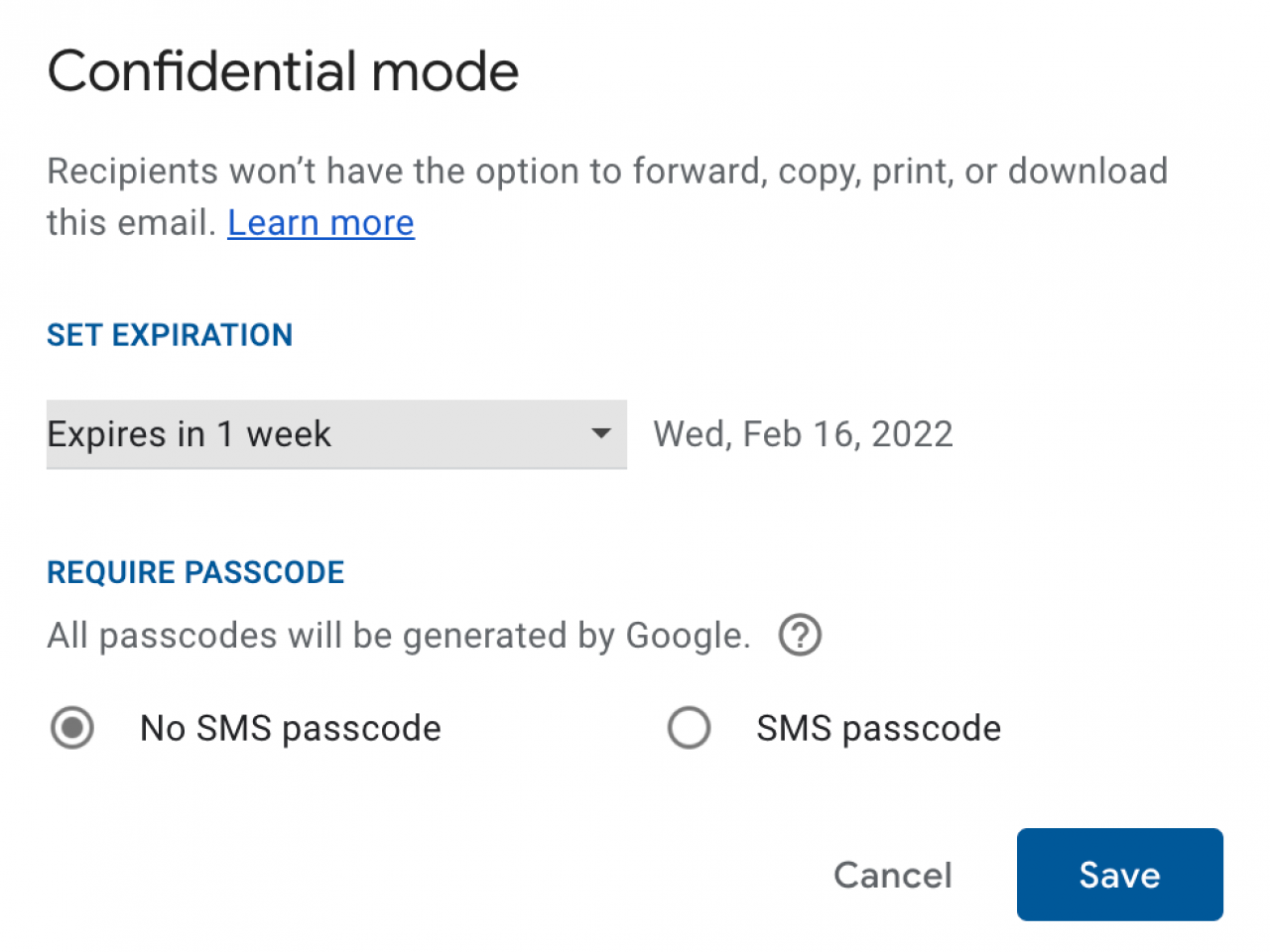
Task: Select the No SMS passcode radio button
Action: tap(71, 728)
